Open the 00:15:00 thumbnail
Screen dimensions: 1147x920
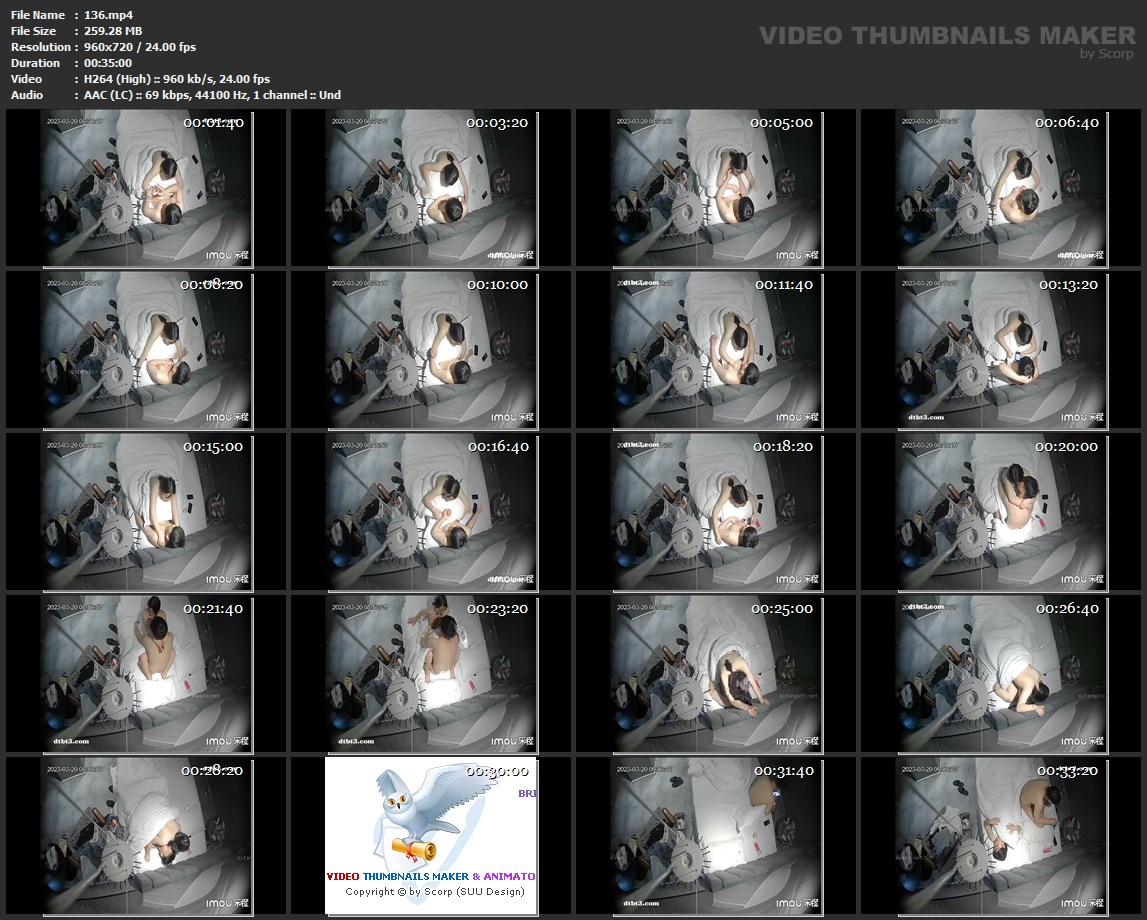pos(146,512)
